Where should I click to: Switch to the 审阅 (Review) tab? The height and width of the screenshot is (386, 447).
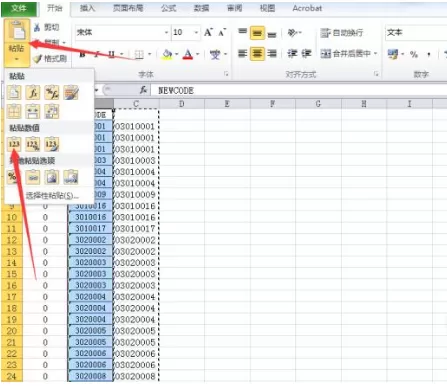(x=234, y=8)
